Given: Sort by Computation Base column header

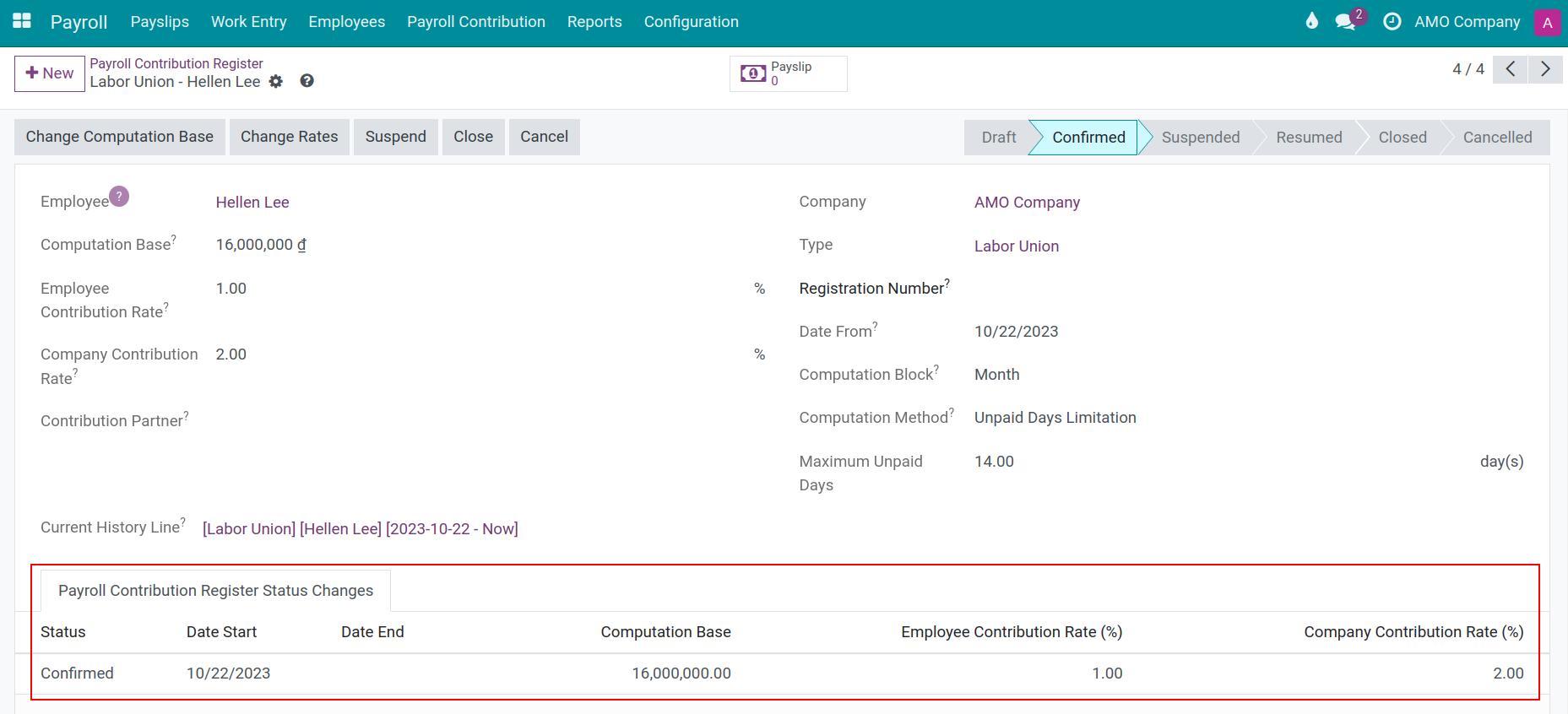Looking at the screenshot, I should pyautogui.click(x=665, y=632).
